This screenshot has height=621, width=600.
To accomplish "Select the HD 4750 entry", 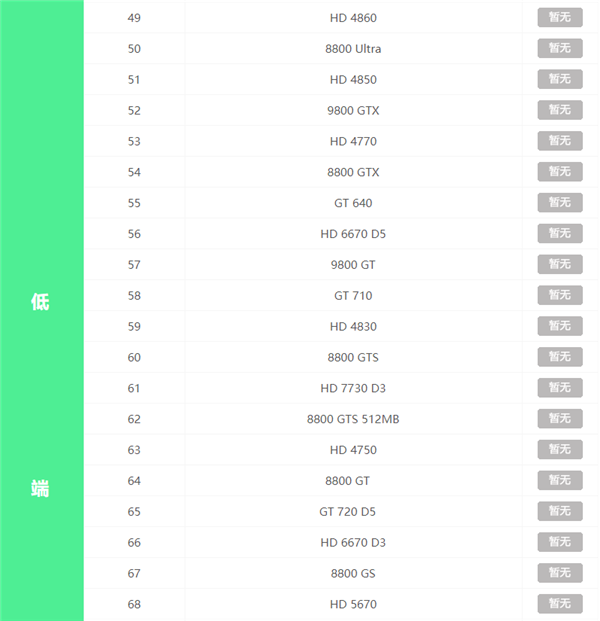I will 353,450.
